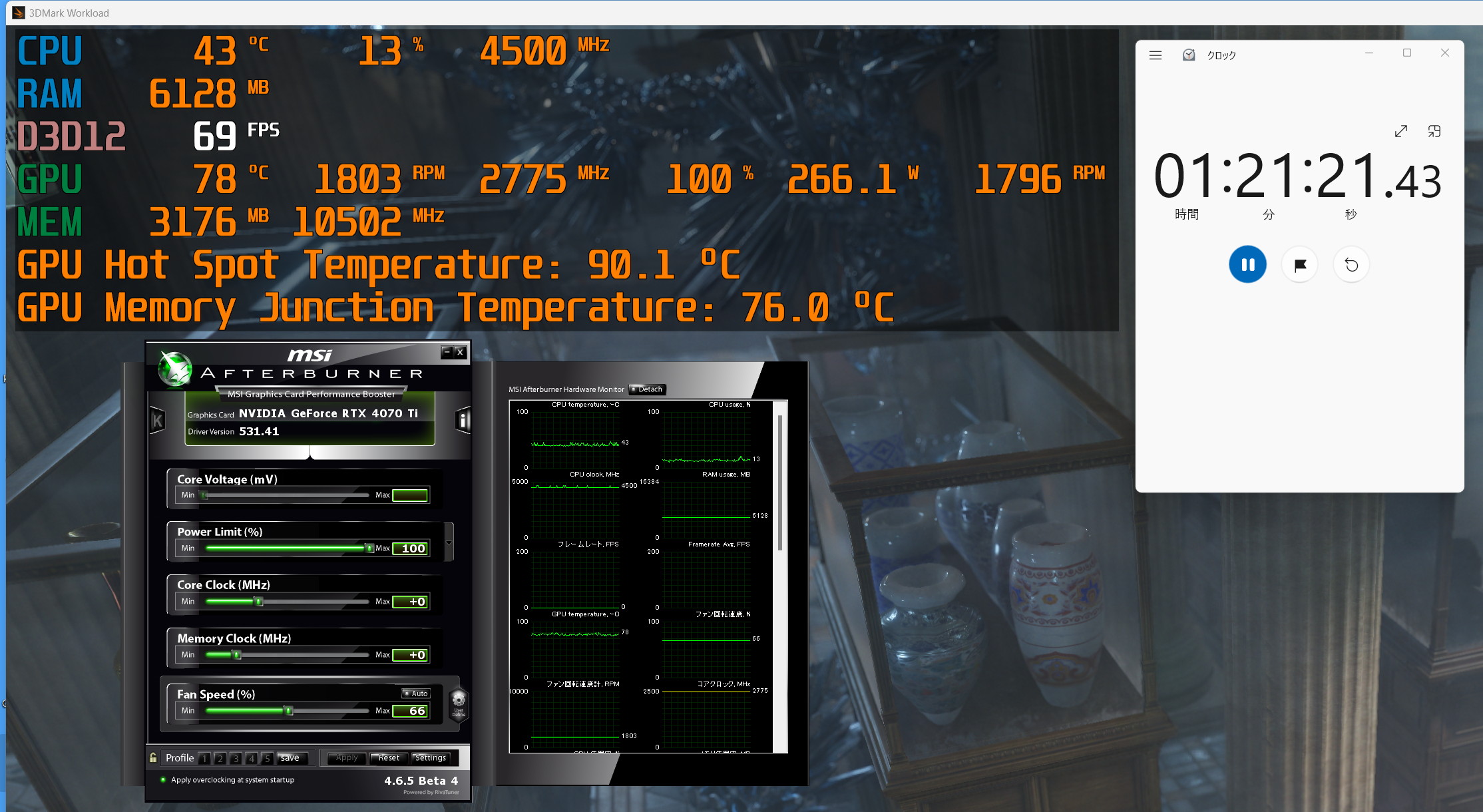
Task: Click the driver version '531.41' text
Action: [259, 431]
